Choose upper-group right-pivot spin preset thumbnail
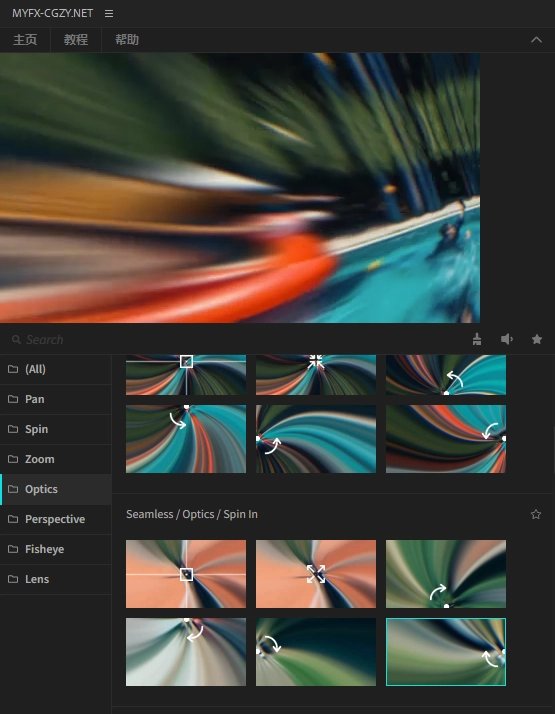555x714 pixels. [446, 439]
